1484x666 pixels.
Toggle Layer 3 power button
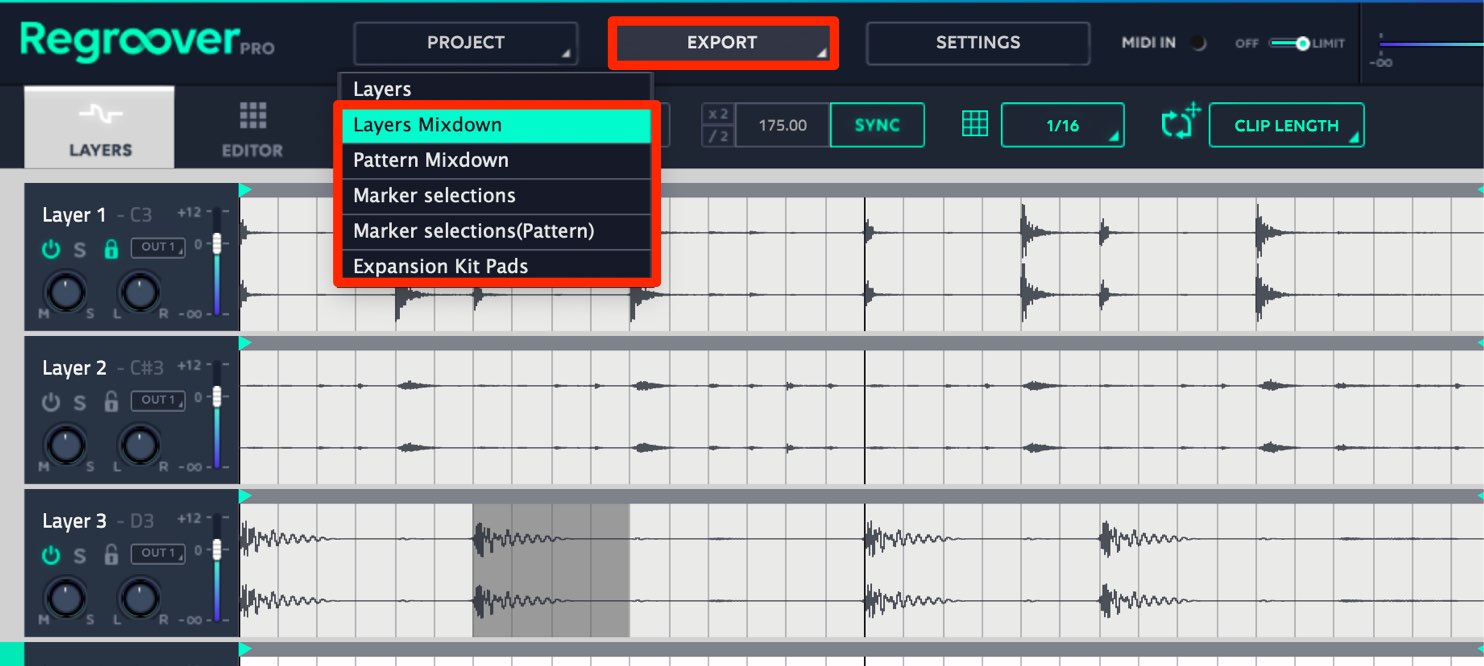pyautogui.click(x=51, y=555)
